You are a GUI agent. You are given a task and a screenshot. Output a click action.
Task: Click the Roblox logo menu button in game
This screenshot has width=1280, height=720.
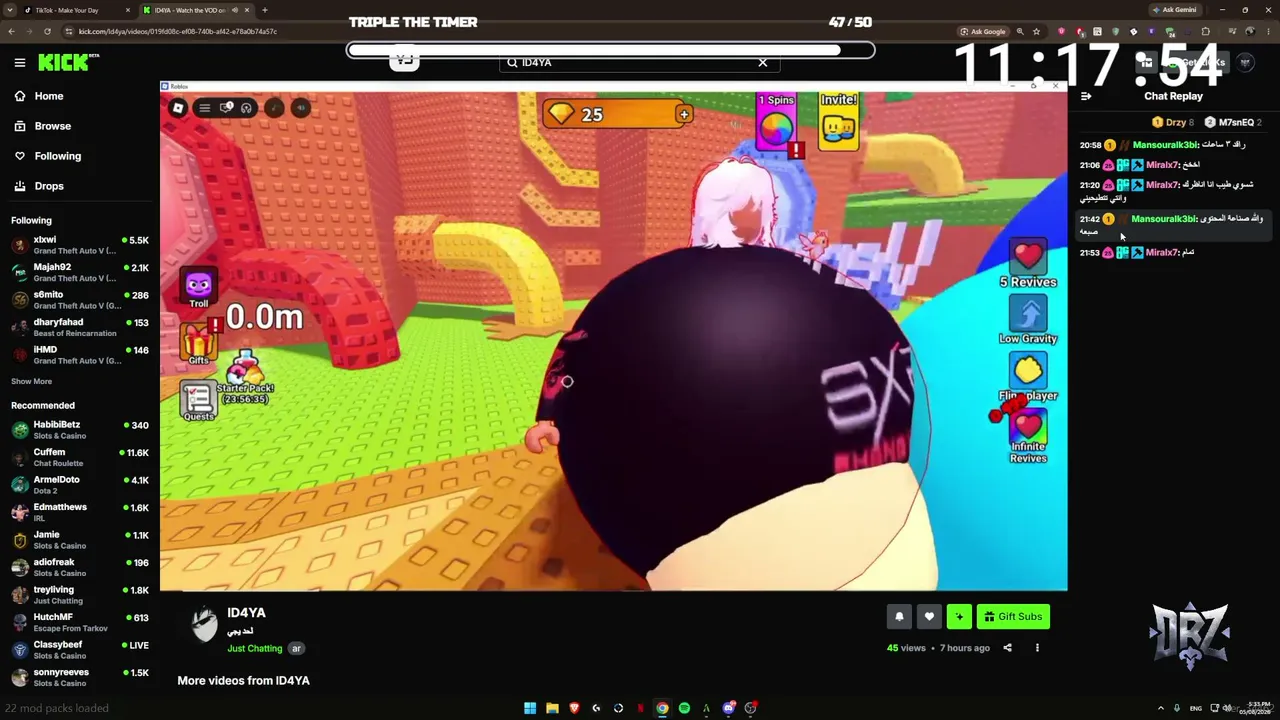coord(178,108)
